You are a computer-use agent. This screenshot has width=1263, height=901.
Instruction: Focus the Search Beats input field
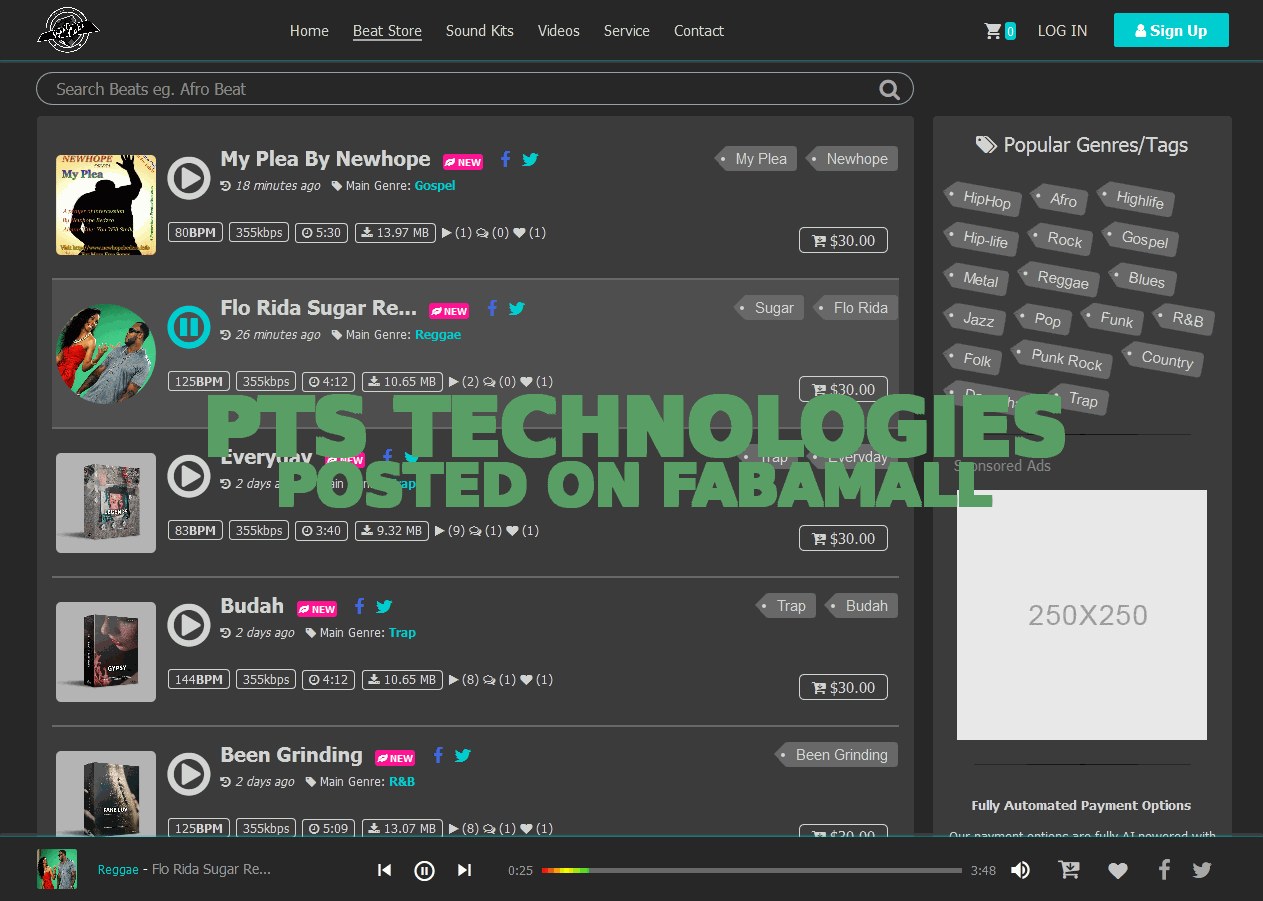475,89
